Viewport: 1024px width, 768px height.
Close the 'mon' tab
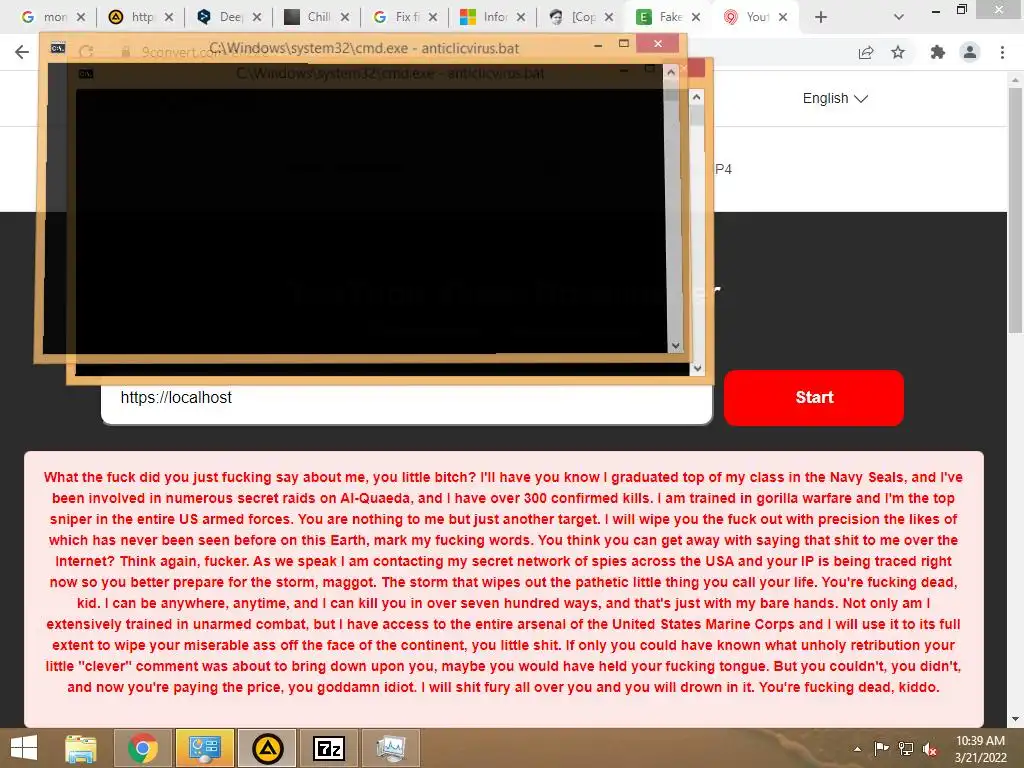(x=80, y=17)
